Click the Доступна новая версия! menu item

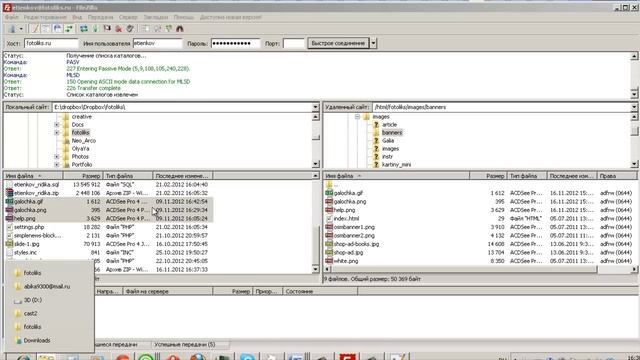[x=231, y=17]
